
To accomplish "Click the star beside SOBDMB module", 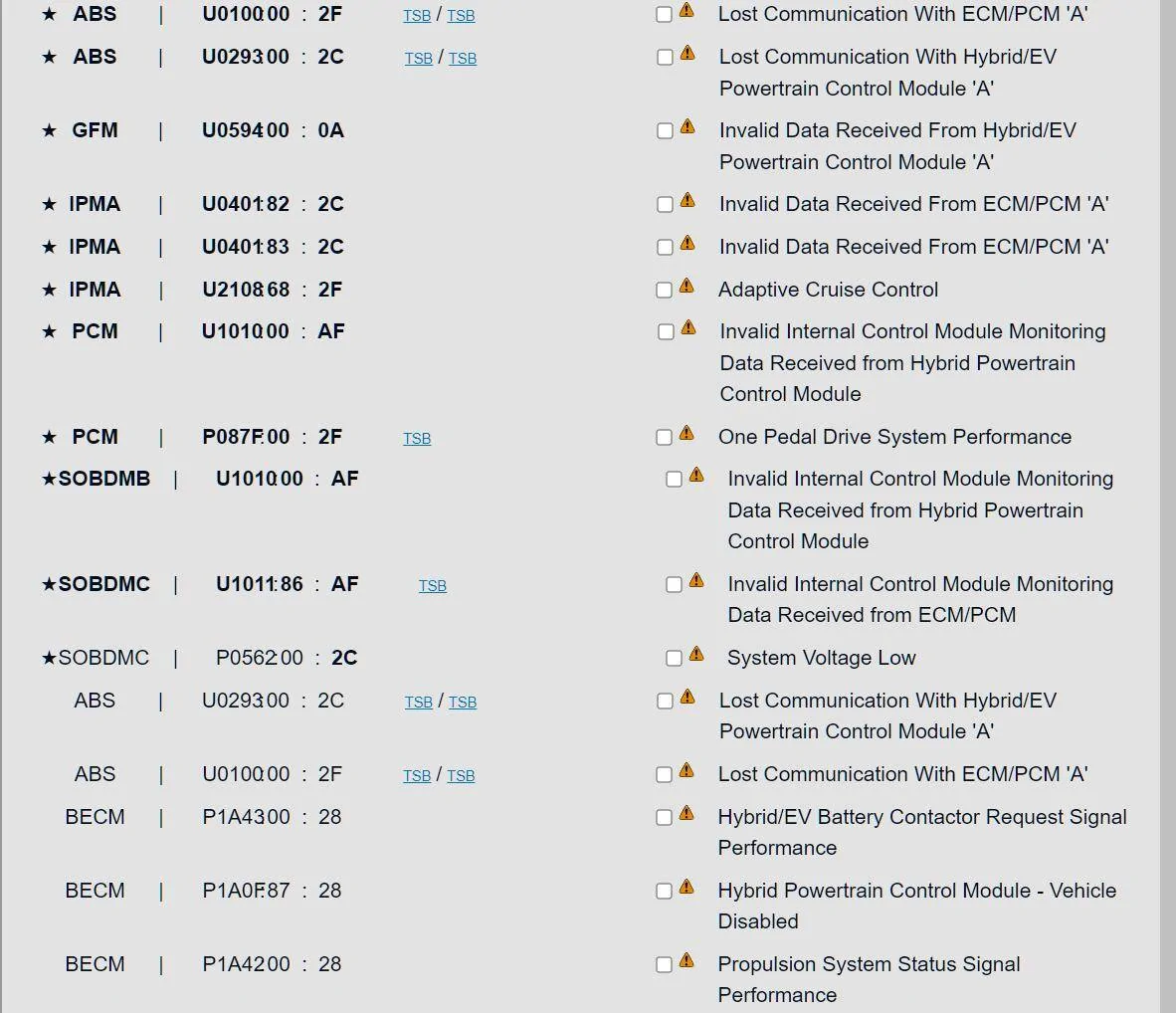I will coord(50,479).
